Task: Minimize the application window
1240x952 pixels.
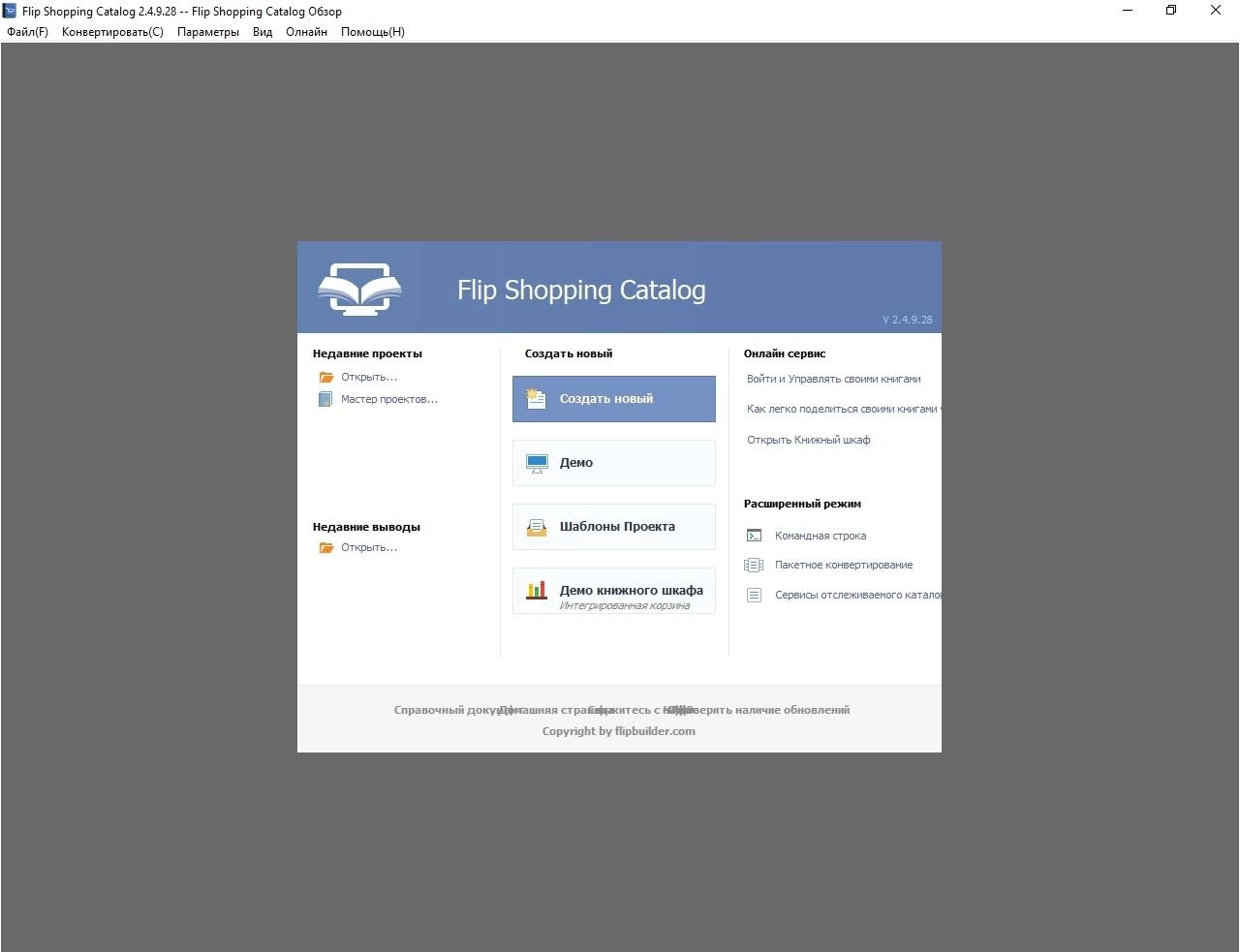Action: 1128,11
